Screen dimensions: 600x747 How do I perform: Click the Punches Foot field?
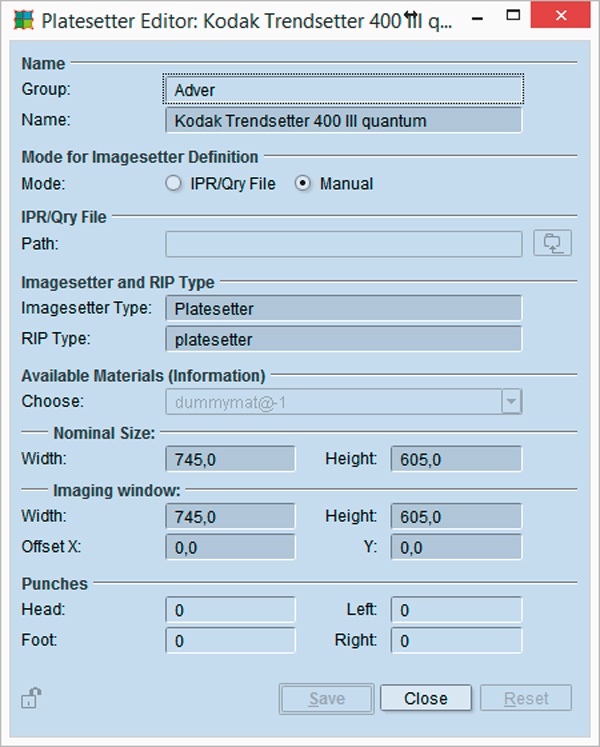(x=230, y=640)
